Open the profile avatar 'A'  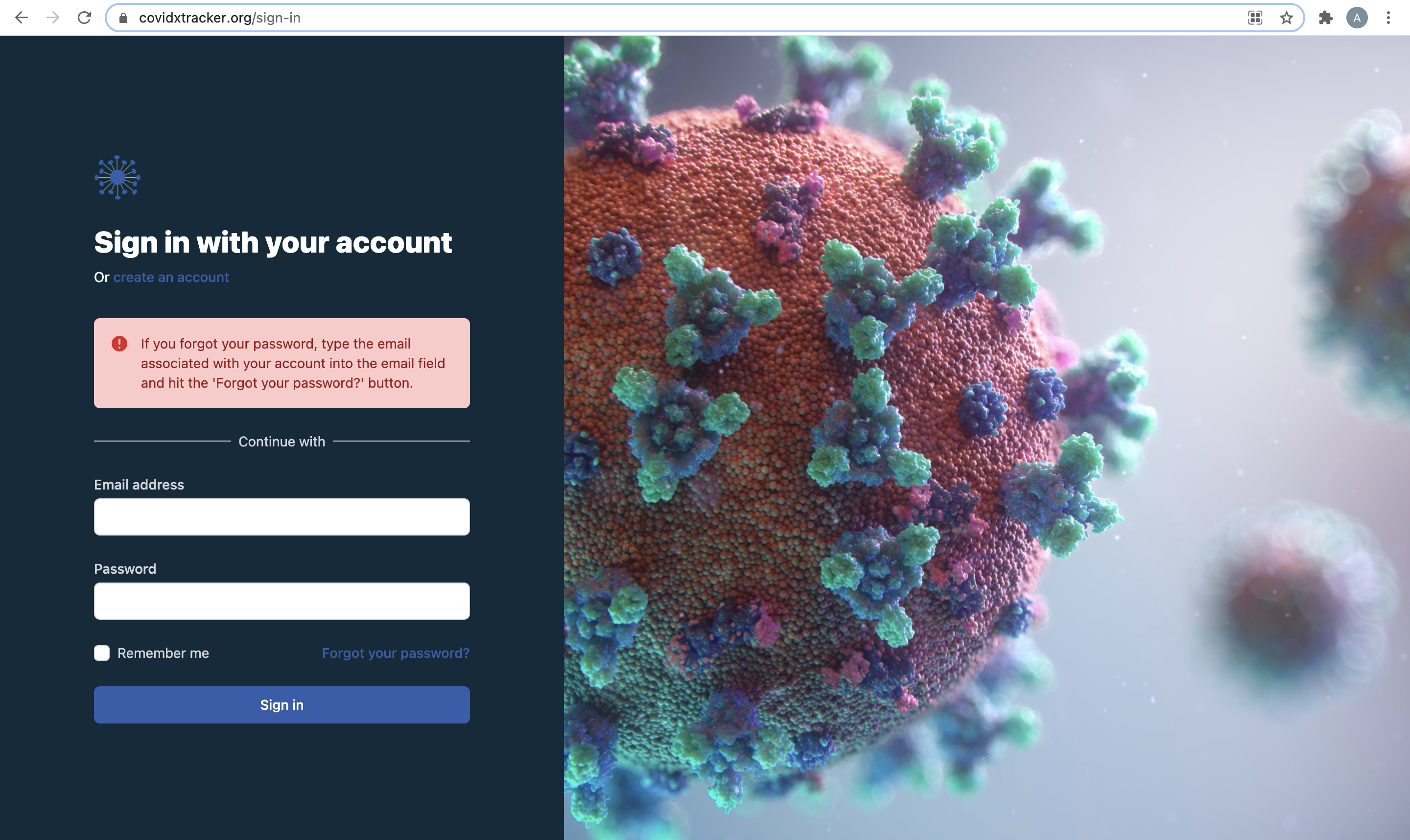[x=1357, y=18]
